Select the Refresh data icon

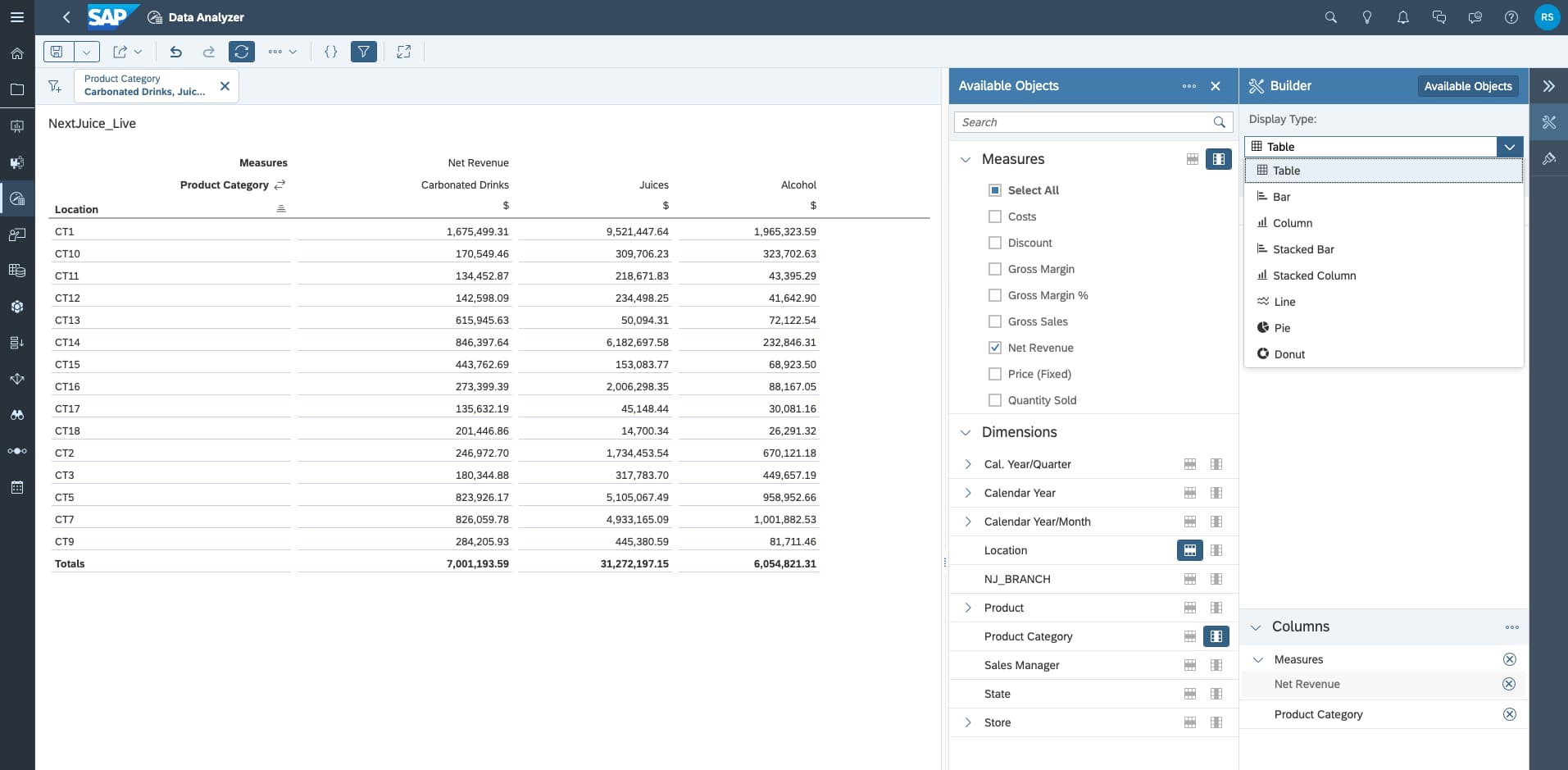tap(241, 52)
